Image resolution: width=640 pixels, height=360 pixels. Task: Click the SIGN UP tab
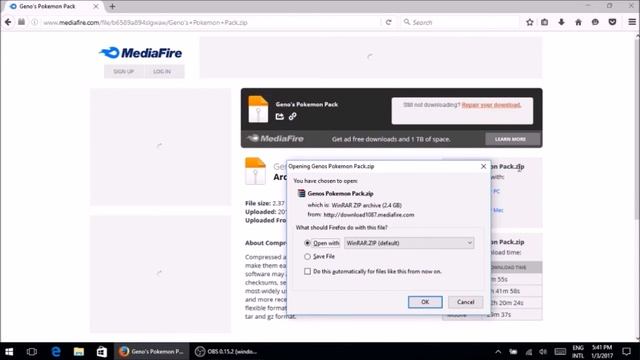(x=124, y=71)
